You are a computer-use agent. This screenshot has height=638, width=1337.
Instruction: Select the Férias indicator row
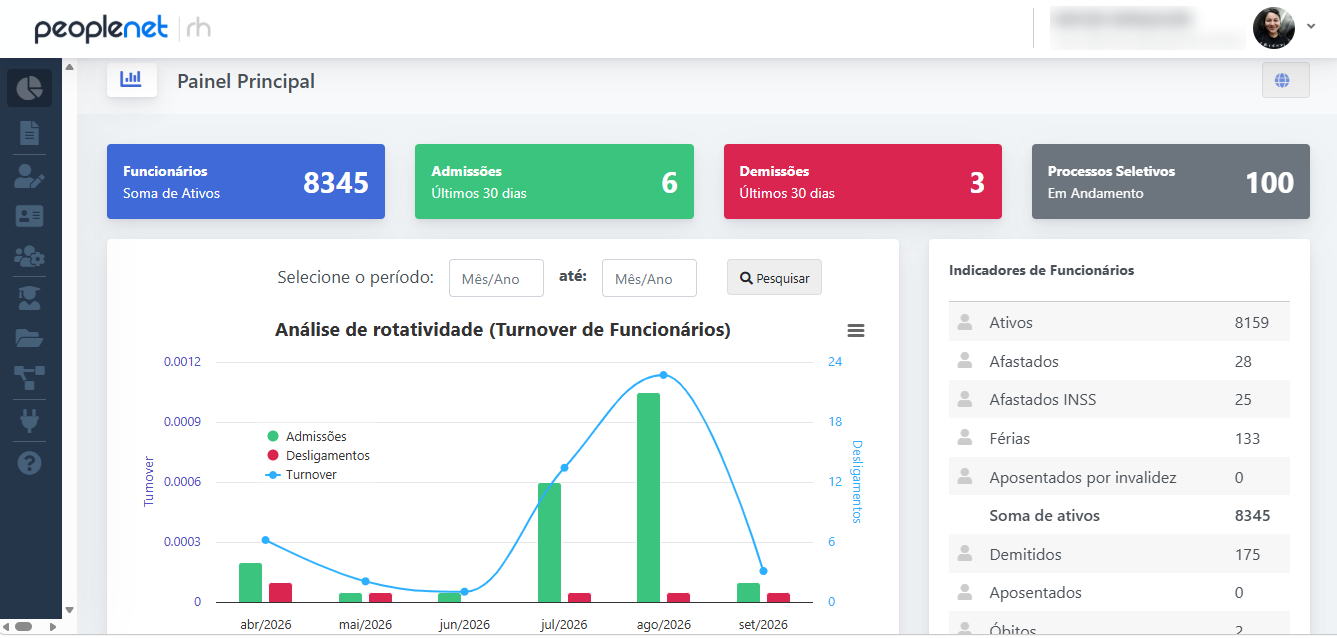point(1119,438)
